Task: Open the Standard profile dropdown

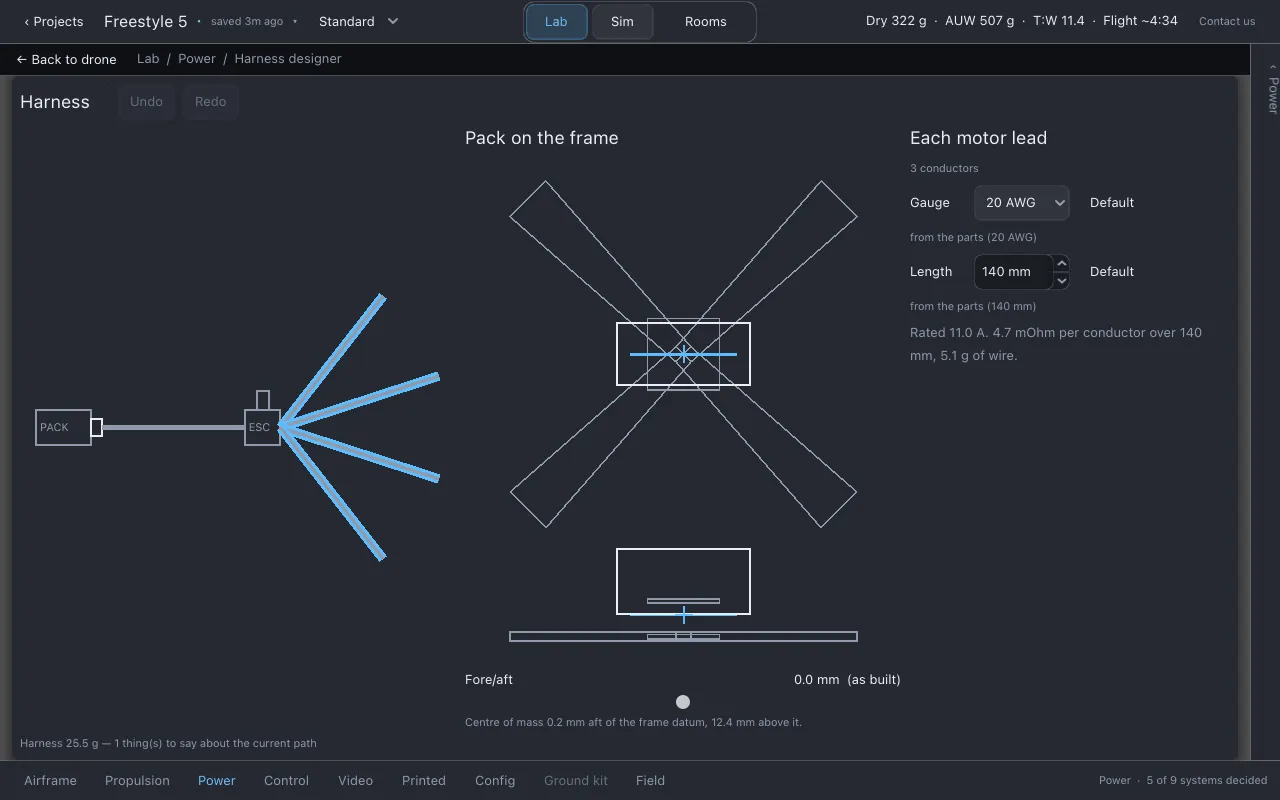Action: [x=358, y=21]
